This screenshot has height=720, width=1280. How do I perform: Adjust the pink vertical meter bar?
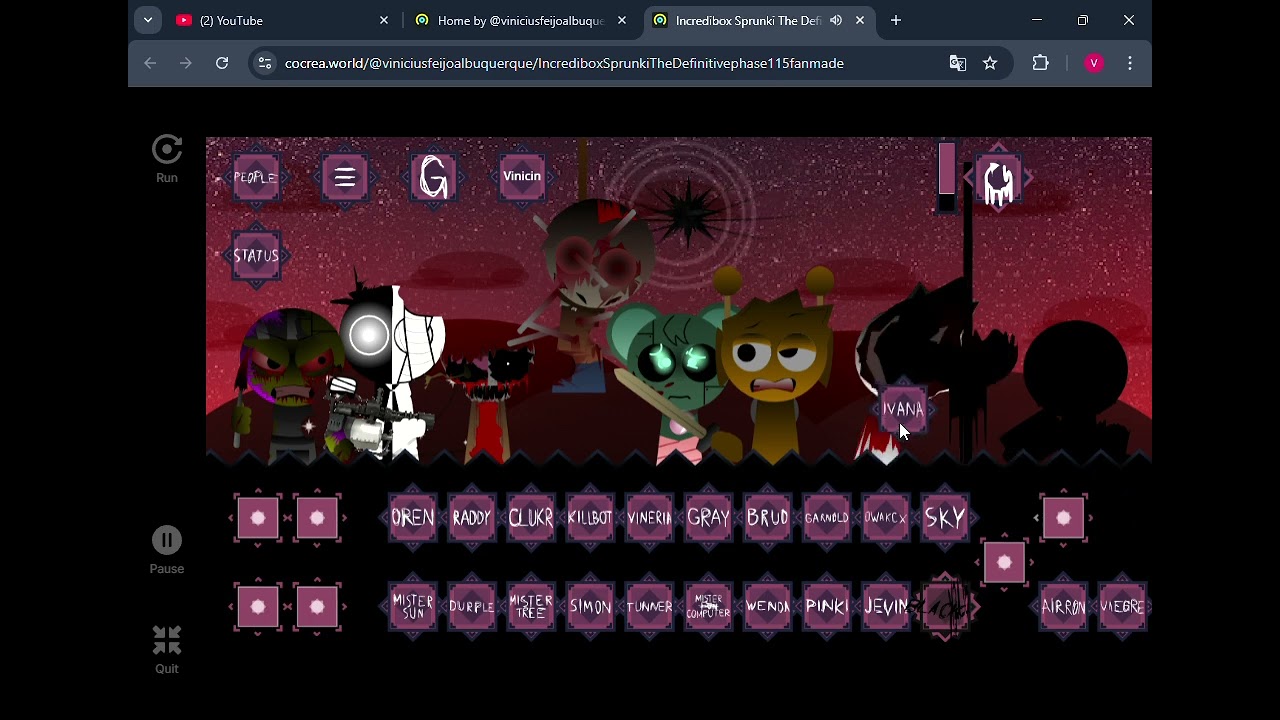point(947,177)
